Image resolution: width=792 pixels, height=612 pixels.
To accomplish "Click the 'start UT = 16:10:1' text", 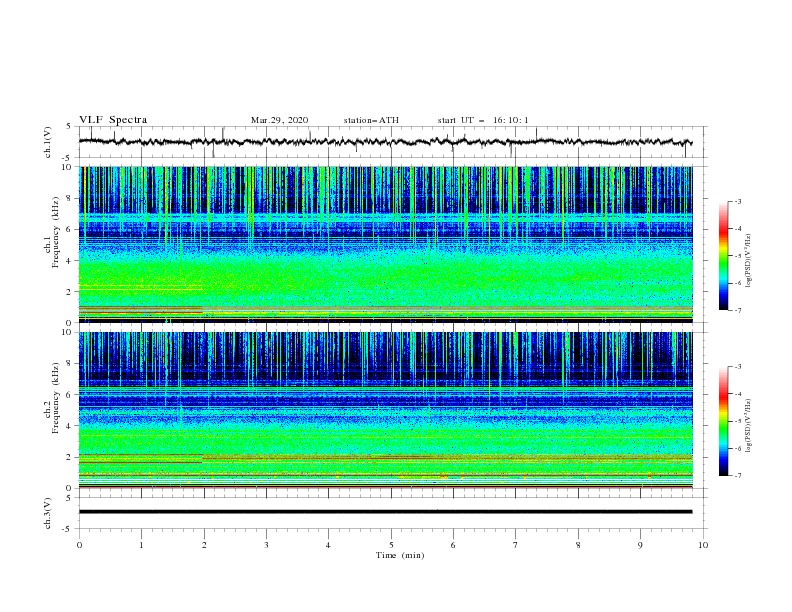I will click(x=483, y=120).
